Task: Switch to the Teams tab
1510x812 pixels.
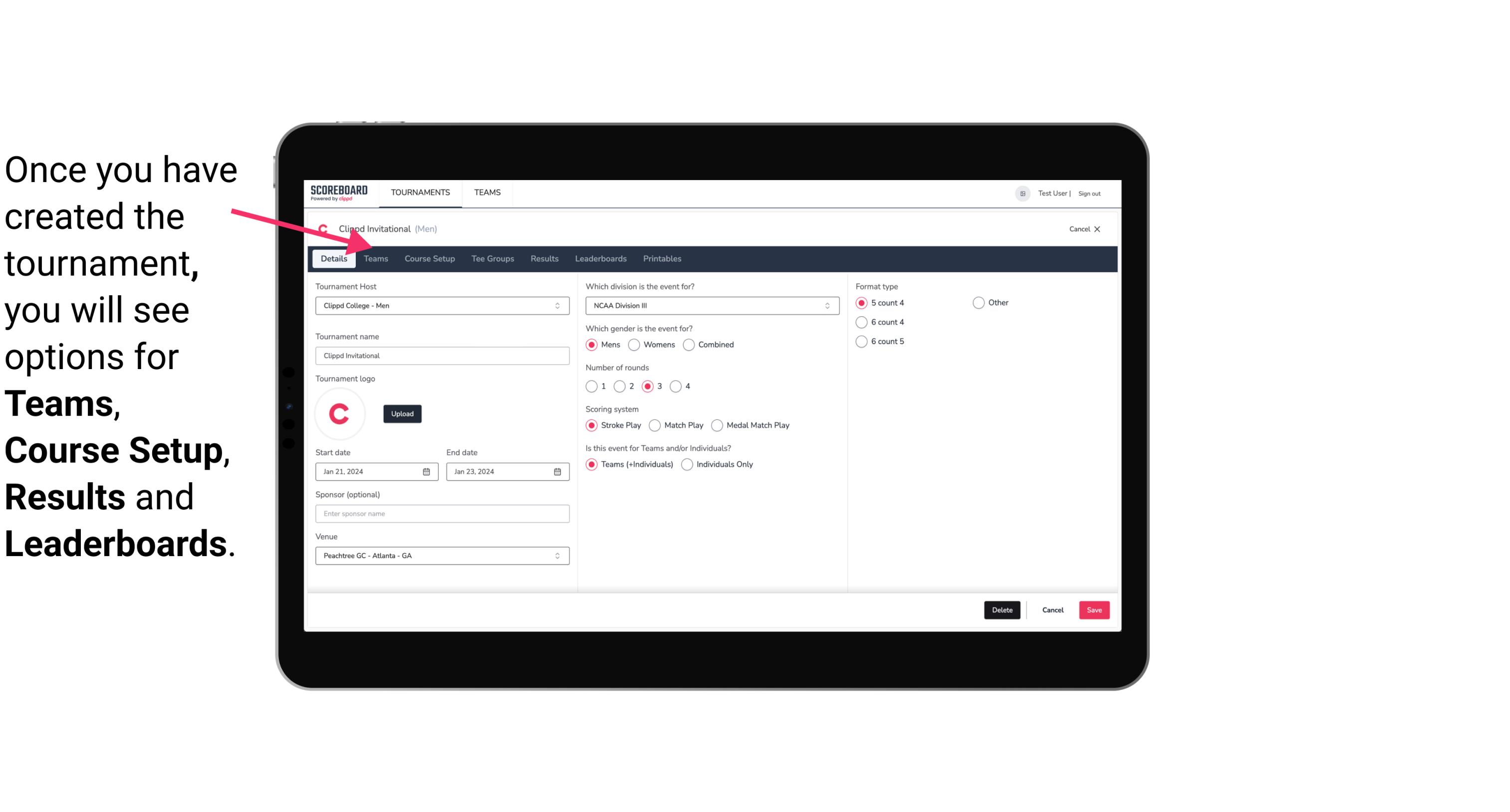Action: 376,258
